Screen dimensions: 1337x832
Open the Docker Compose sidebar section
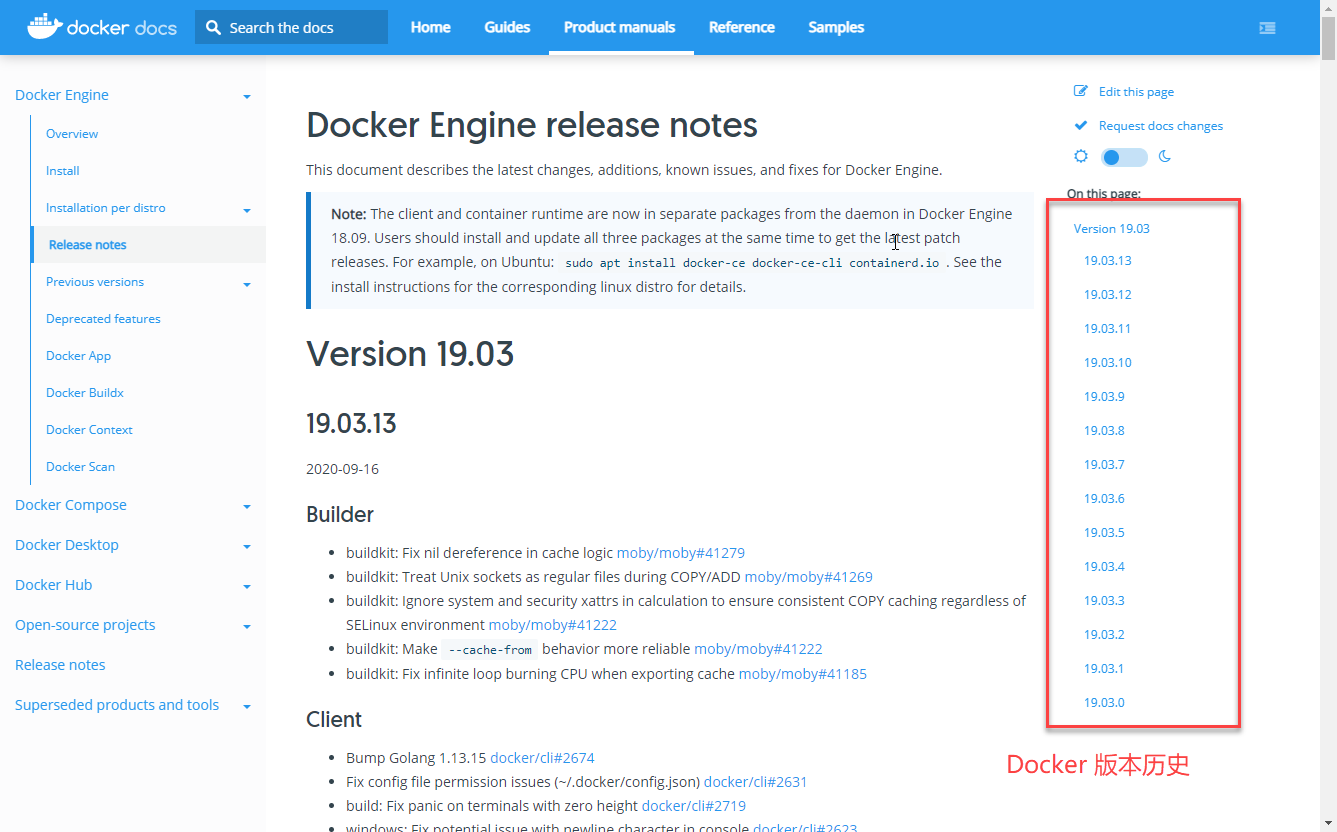click(71, 505)
